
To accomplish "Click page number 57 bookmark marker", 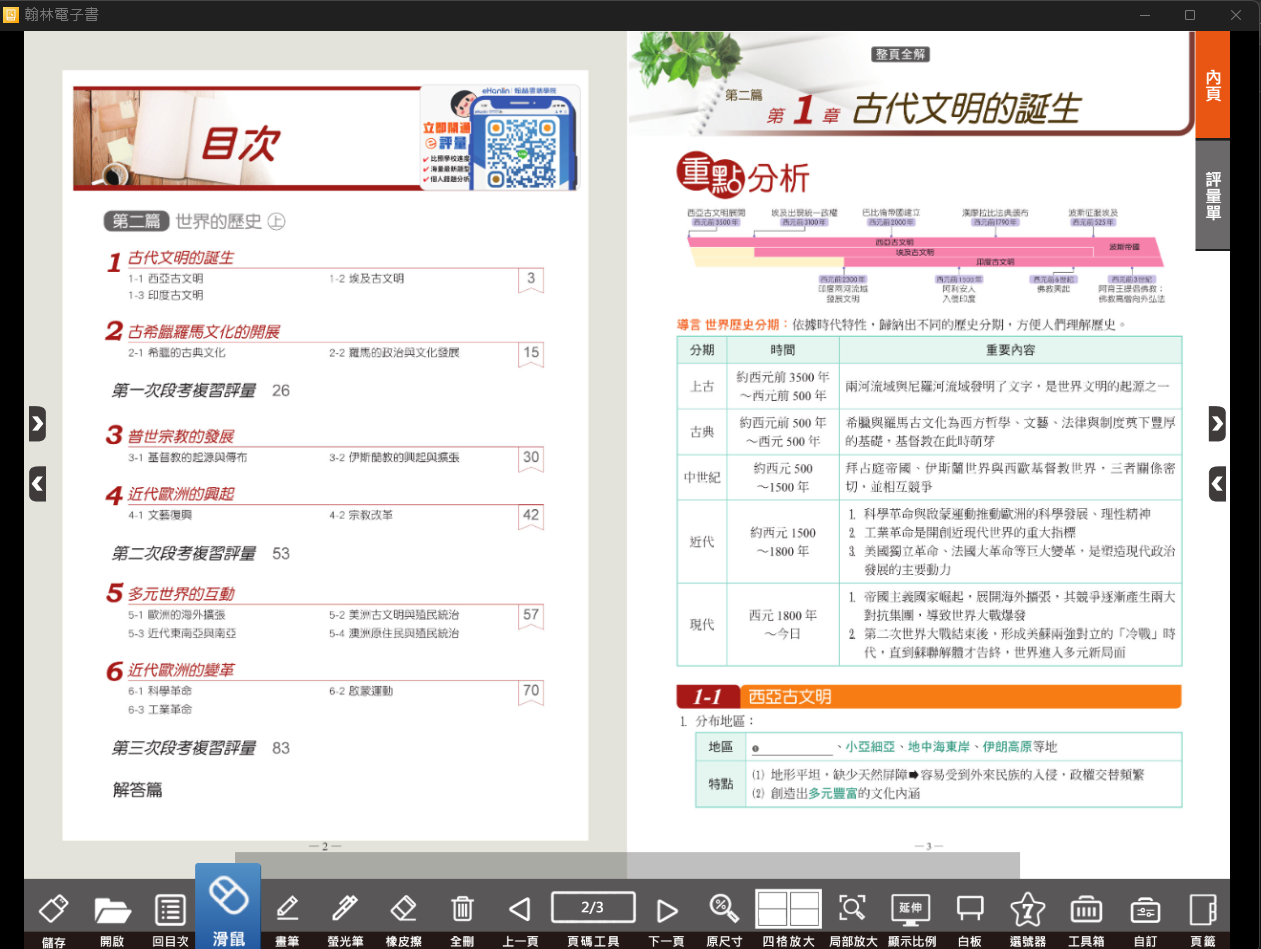I will click(531, 616).
